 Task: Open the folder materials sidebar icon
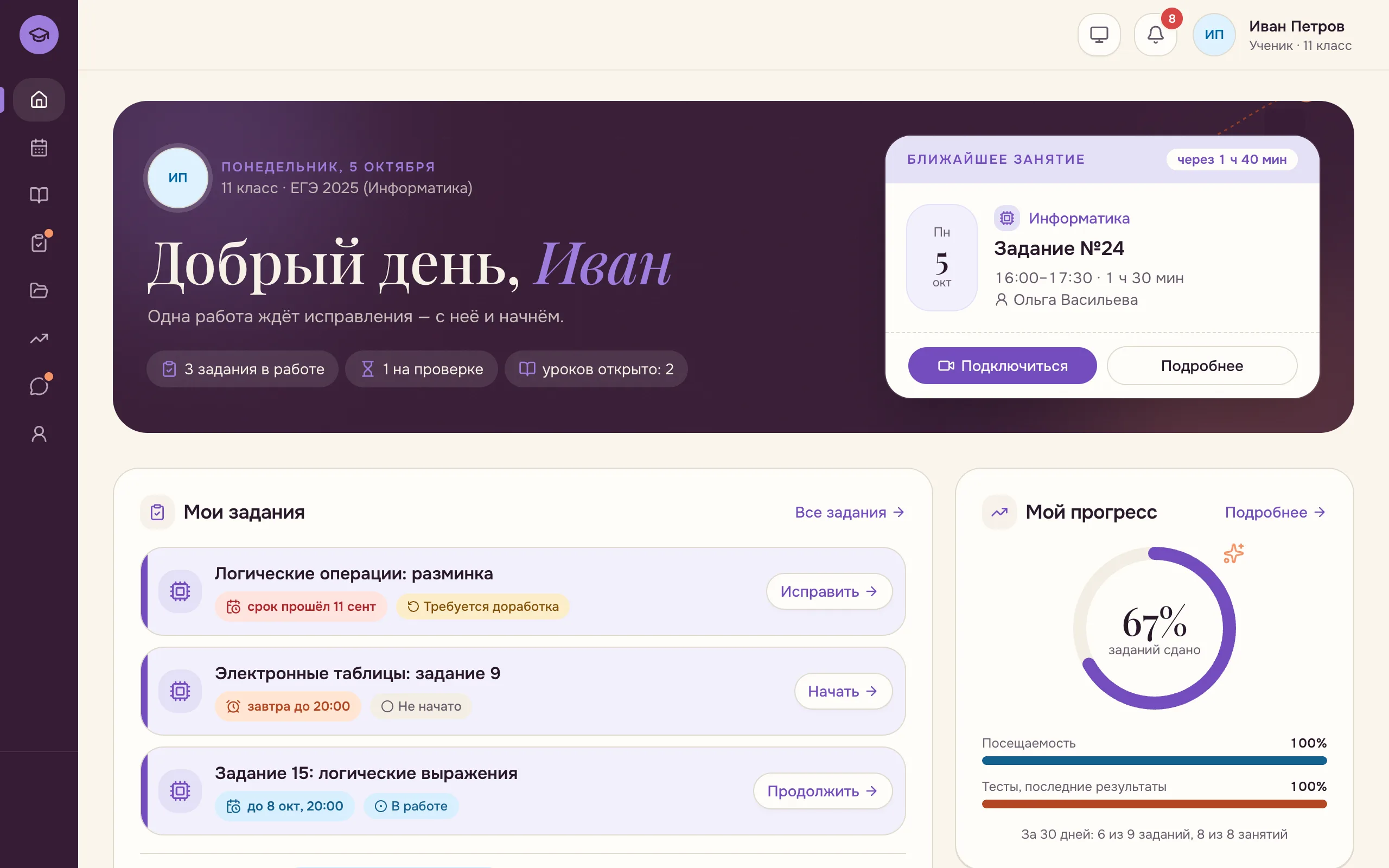click(39, 290)
